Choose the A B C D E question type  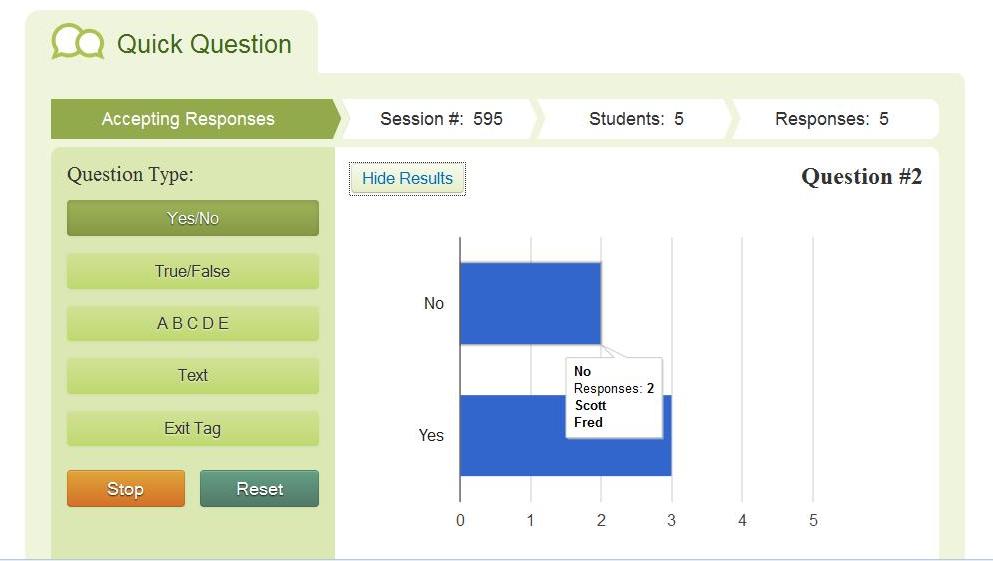click(193, 323)
